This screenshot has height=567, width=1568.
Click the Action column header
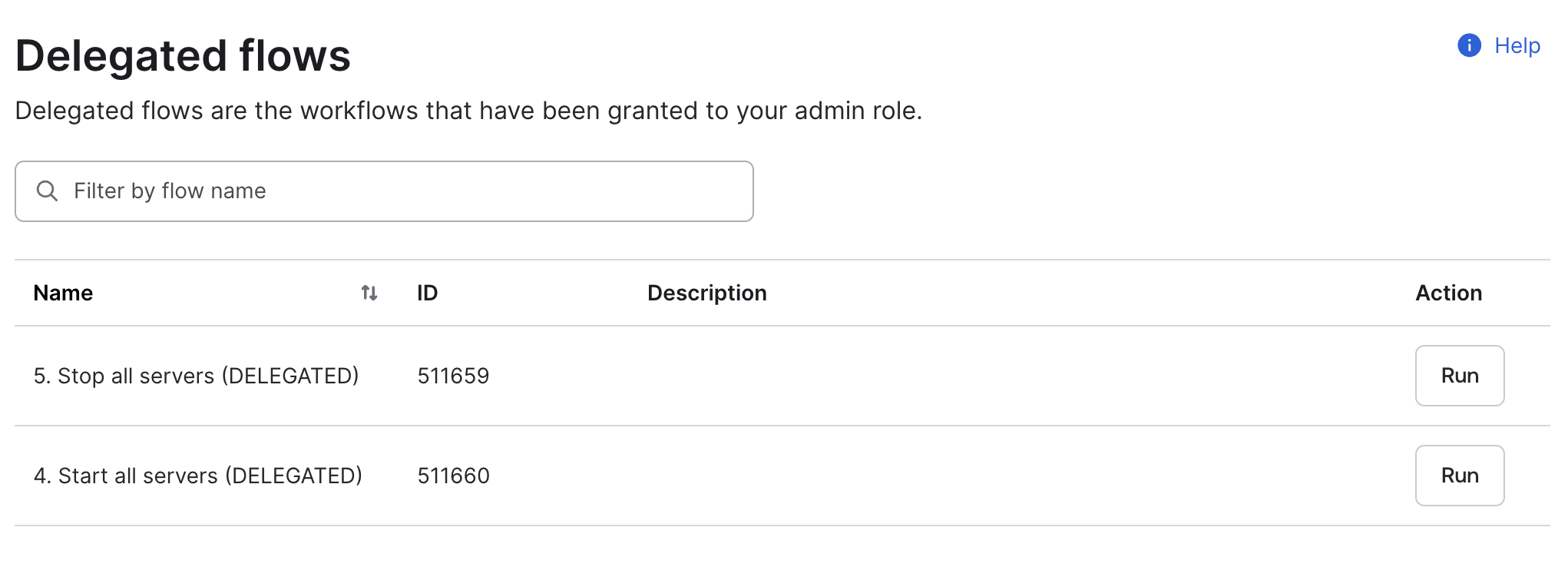(1448, 293)
